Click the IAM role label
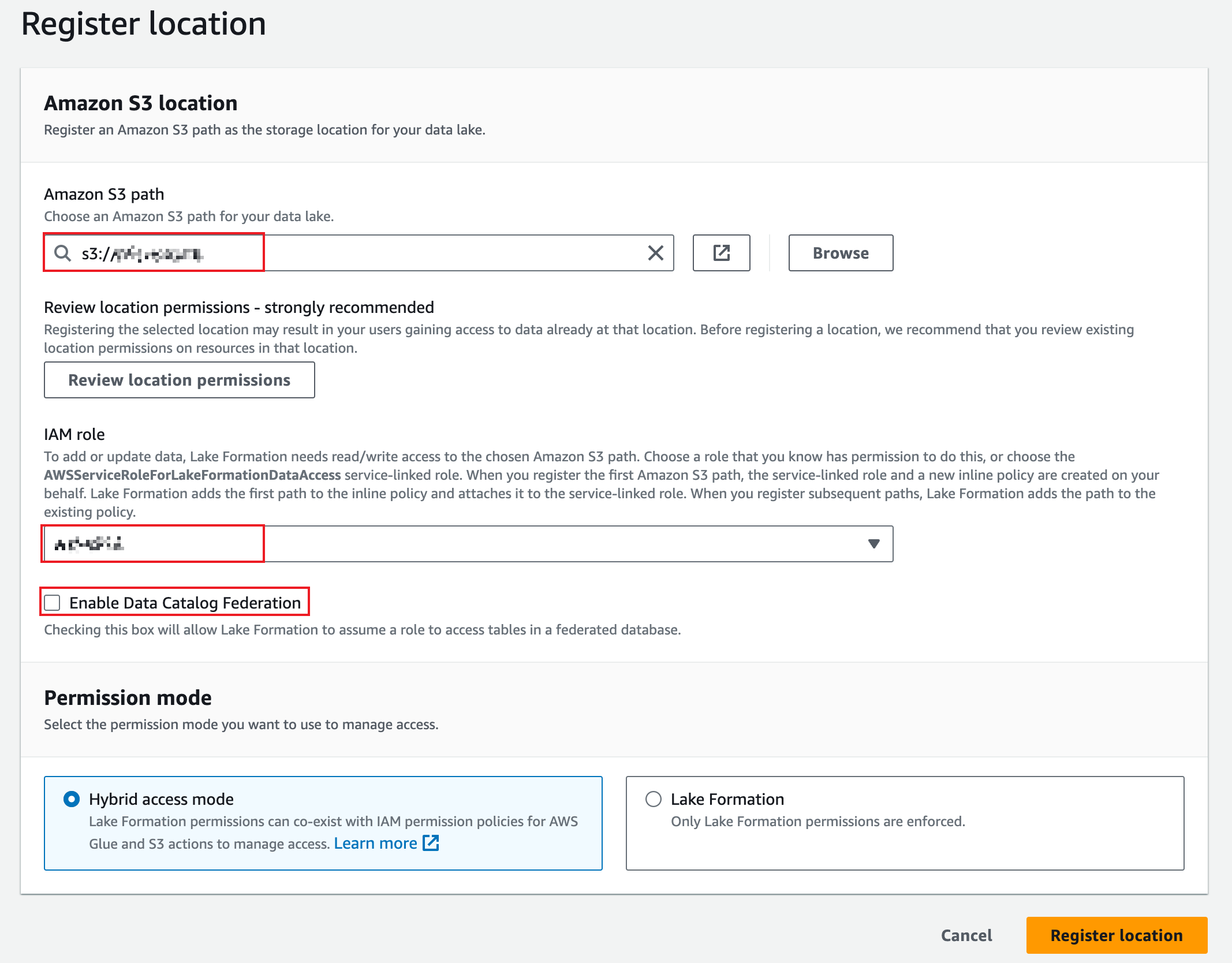Image resolution: width=1232 pixels, height=963 pixels. 74,434
